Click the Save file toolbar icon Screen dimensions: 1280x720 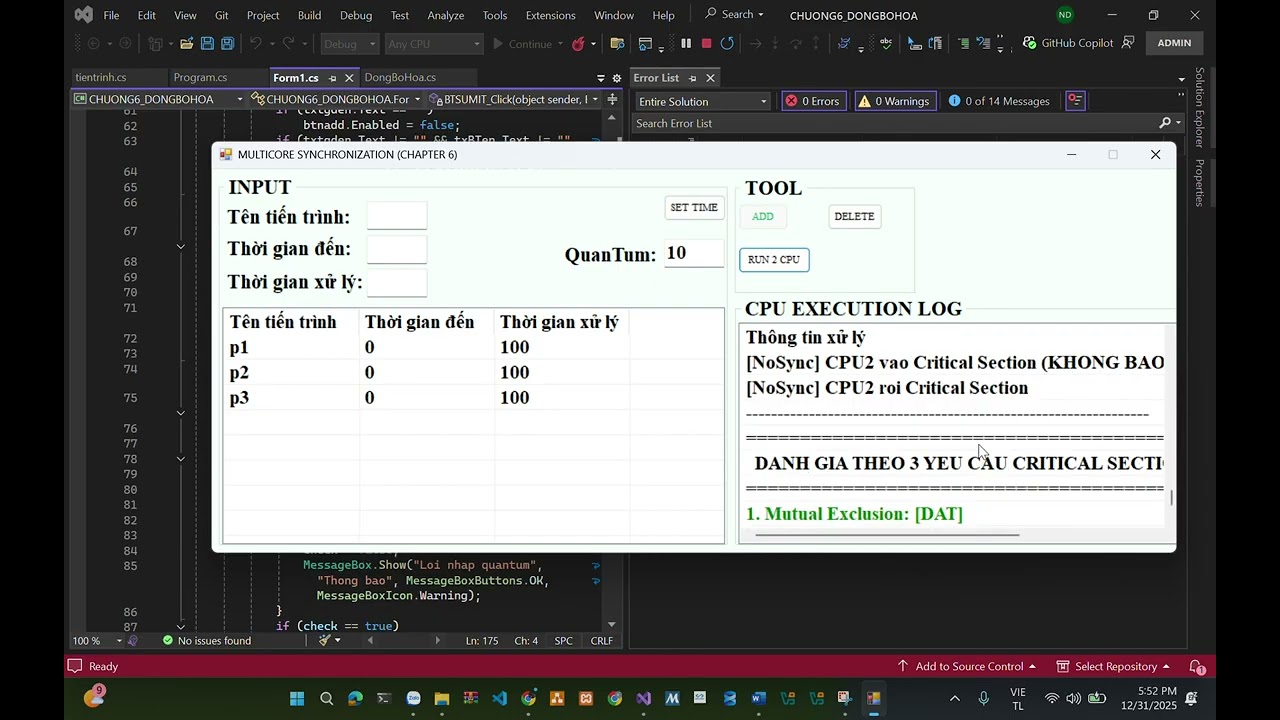207,43
